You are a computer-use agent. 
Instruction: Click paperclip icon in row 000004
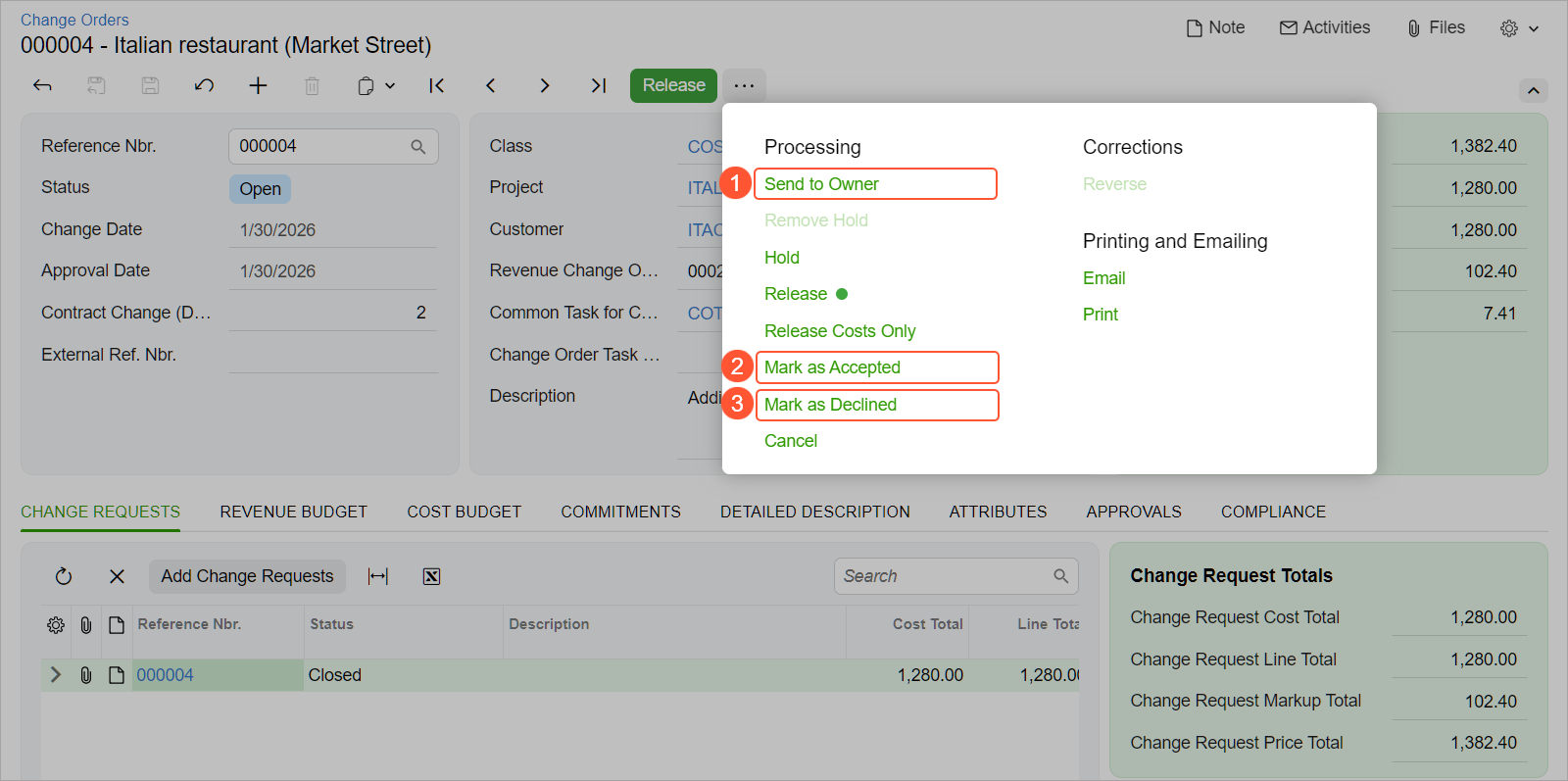click(86, 675)
